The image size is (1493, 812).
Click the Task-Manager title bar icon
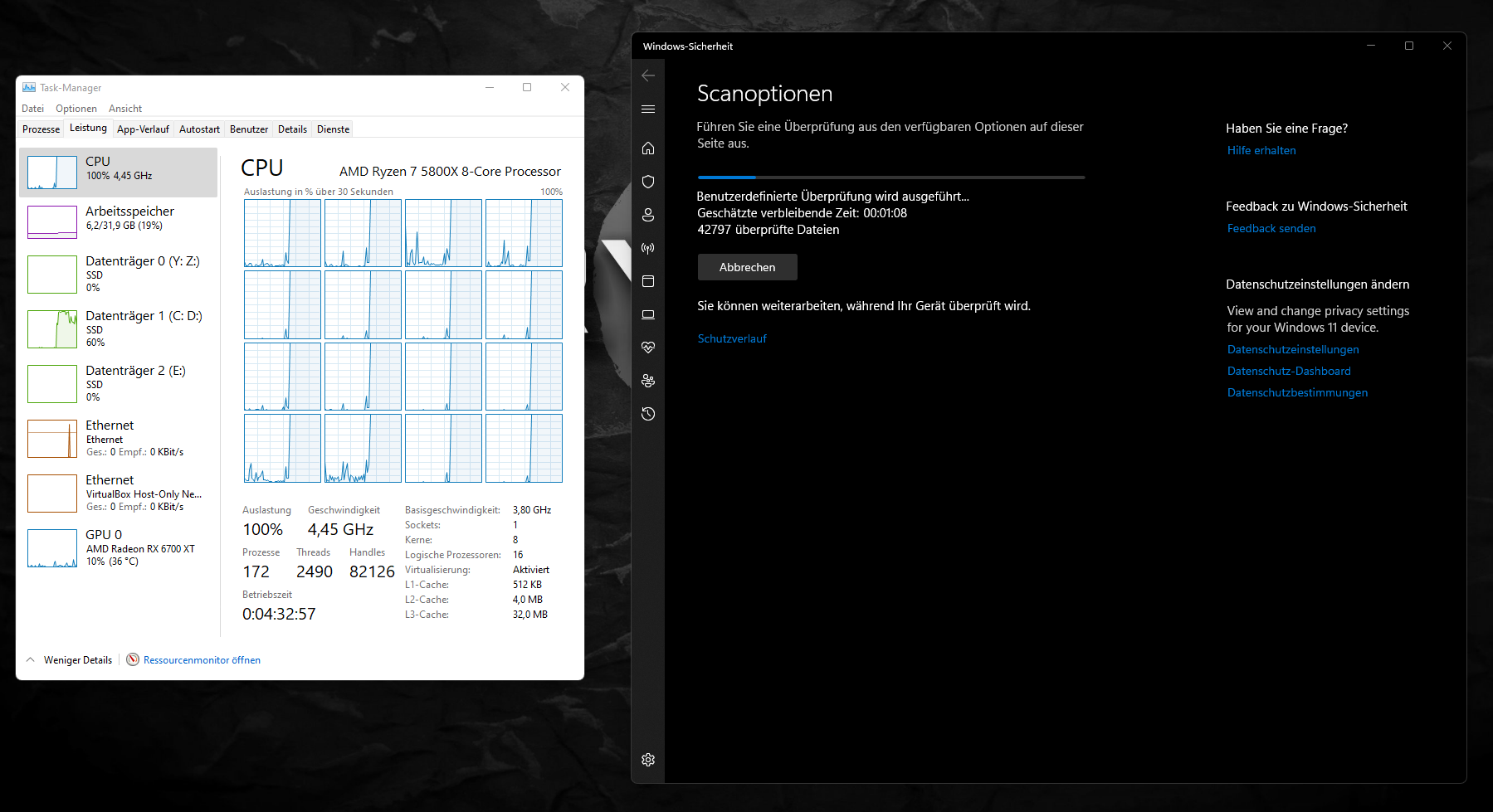[x=29, y=87]
